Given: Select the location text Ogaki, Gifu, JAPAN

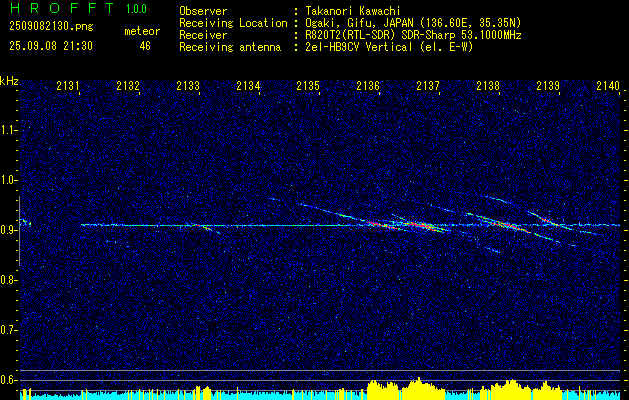Looking at the screenshot, I should click(357, 23).
